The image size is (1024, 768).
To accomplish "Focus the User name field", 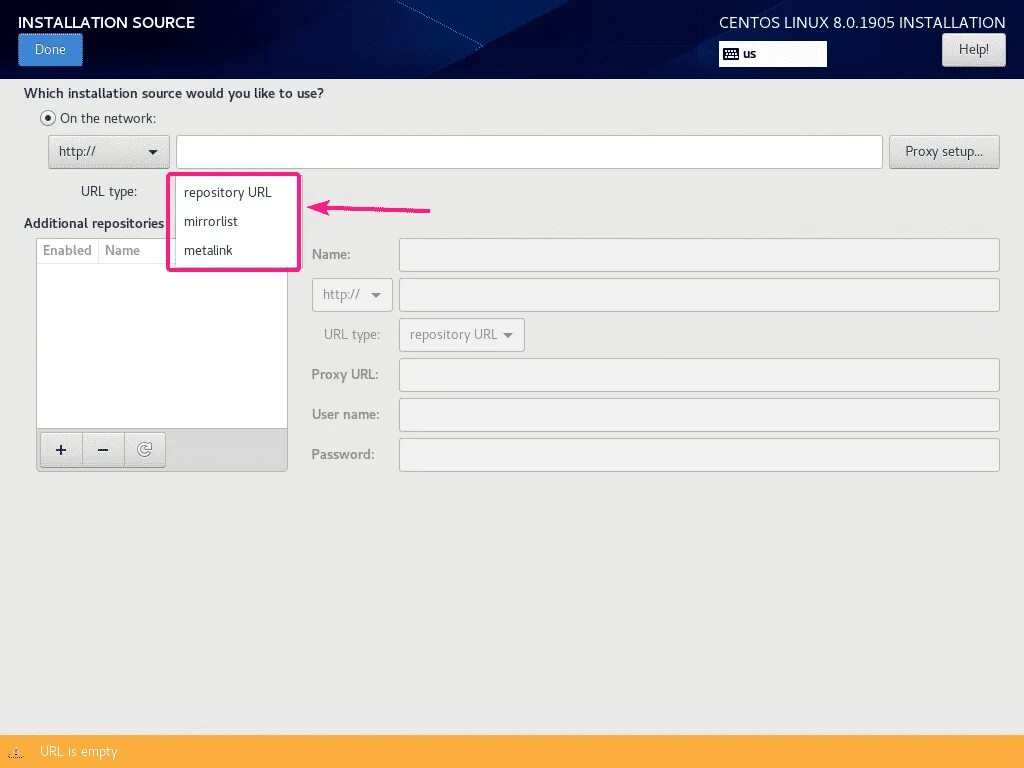I will tap(699, 415).
